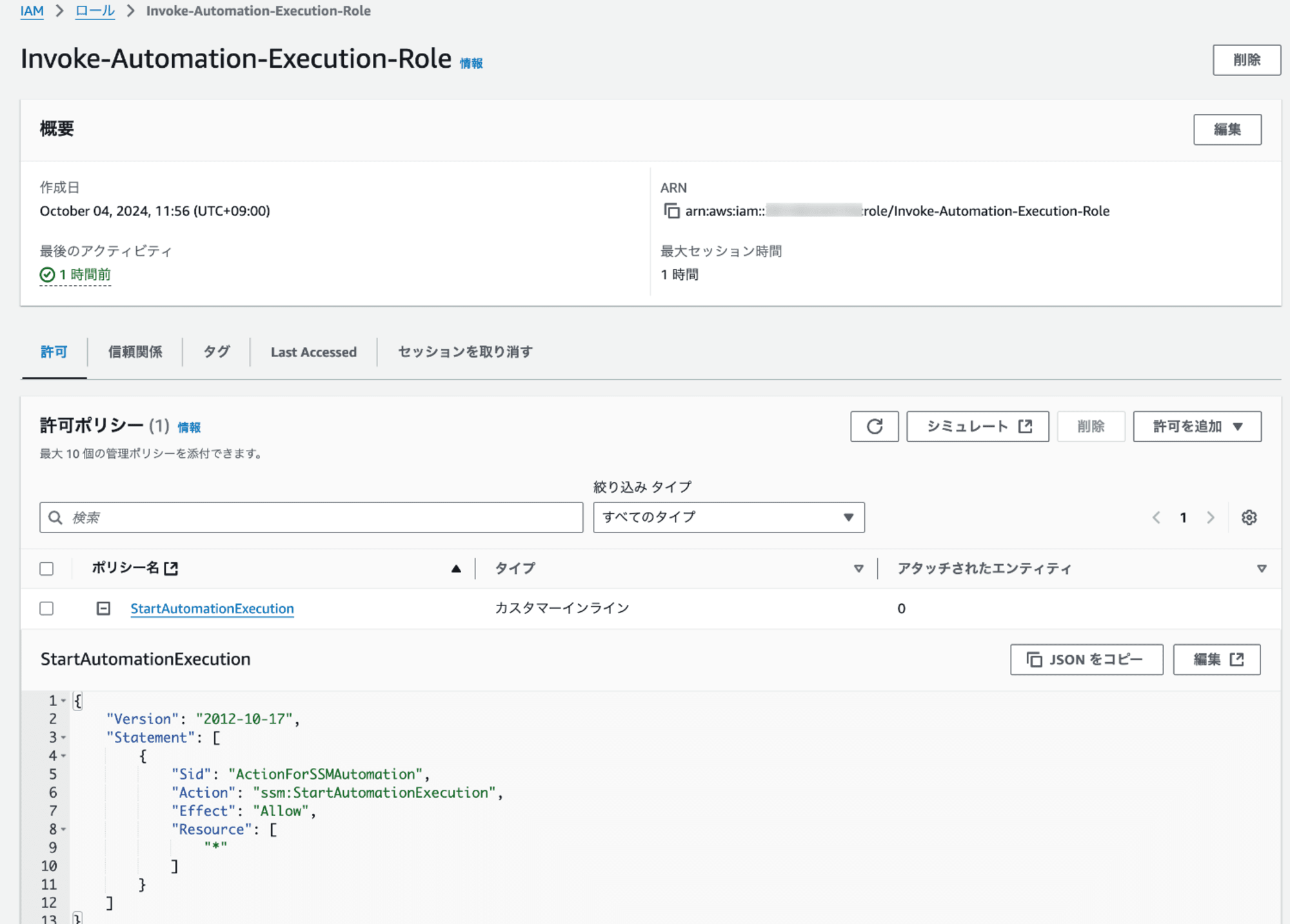Switch to the 信頼関係 tab
Viewport: 1290px width, 924px height.
point(135,351)
